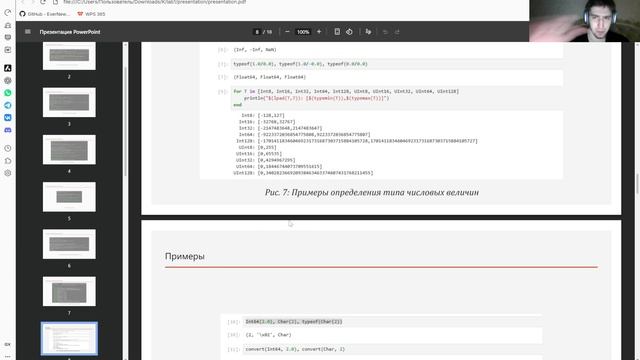Click the 'for T in [Int8...' code line
The image size is (640, 360).
[x=346, y=91]
